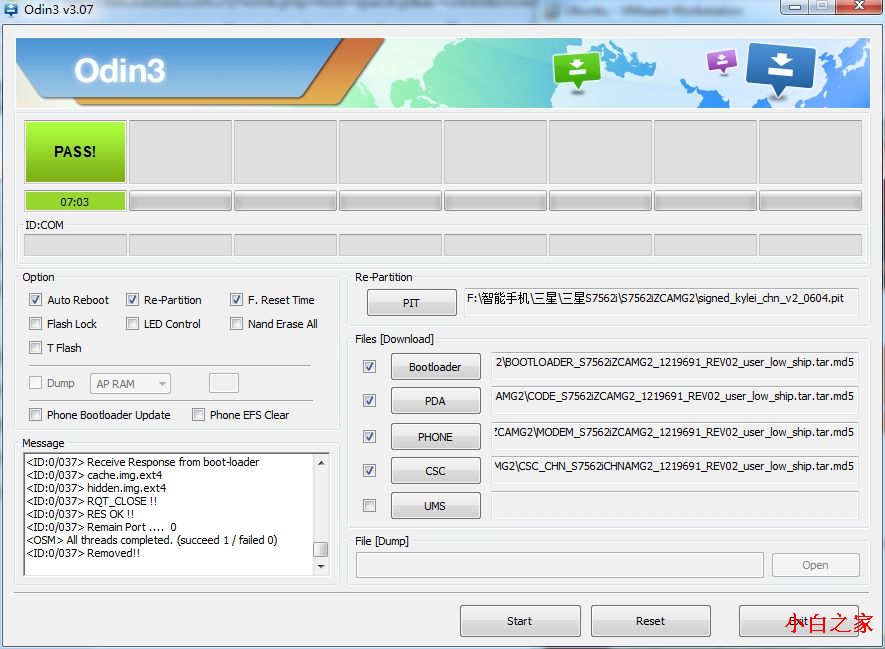Image resolution: width=885 pixels, height=649 pixels.
Task: Click the Bootloader file path field
Action: click(674, 366)
